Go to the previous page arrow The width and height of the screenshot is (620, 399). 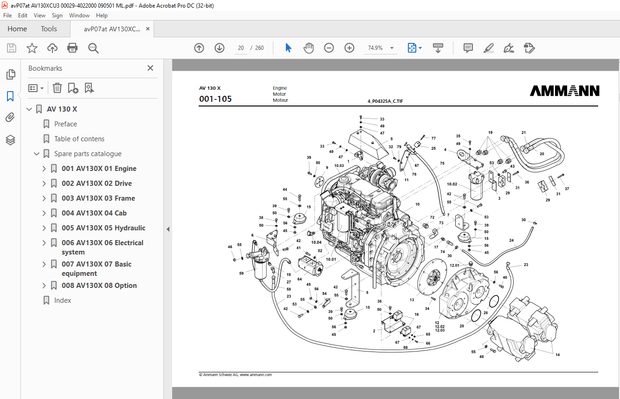coord(199,48)
